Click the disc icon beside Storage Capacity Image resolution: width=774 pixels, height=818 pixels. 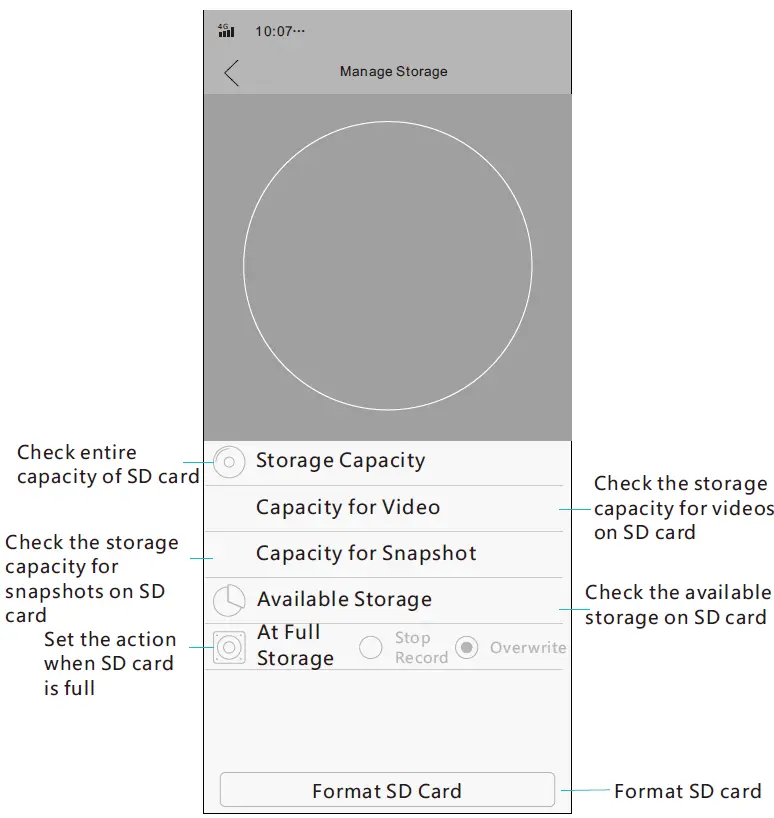(x=229, y=462)
